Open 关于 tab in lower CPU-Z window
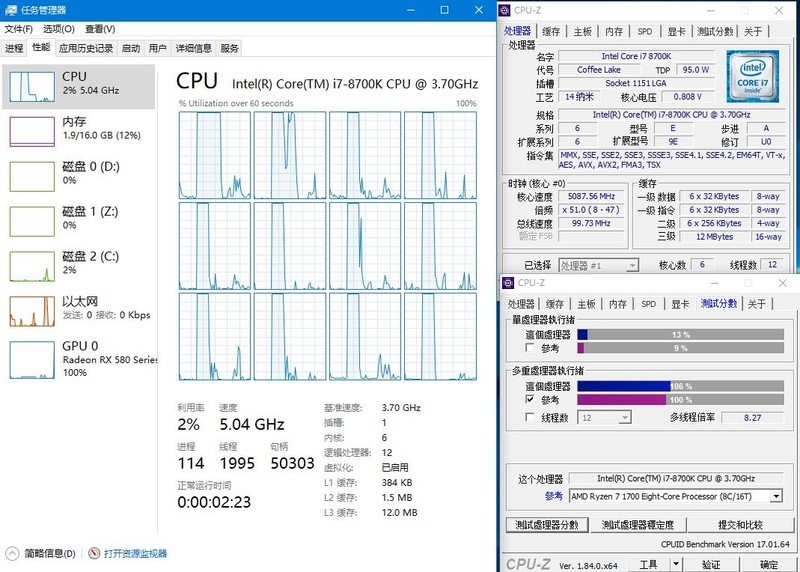Image resolution: width=800 pixels, height=572 pixels. point(757,304)
